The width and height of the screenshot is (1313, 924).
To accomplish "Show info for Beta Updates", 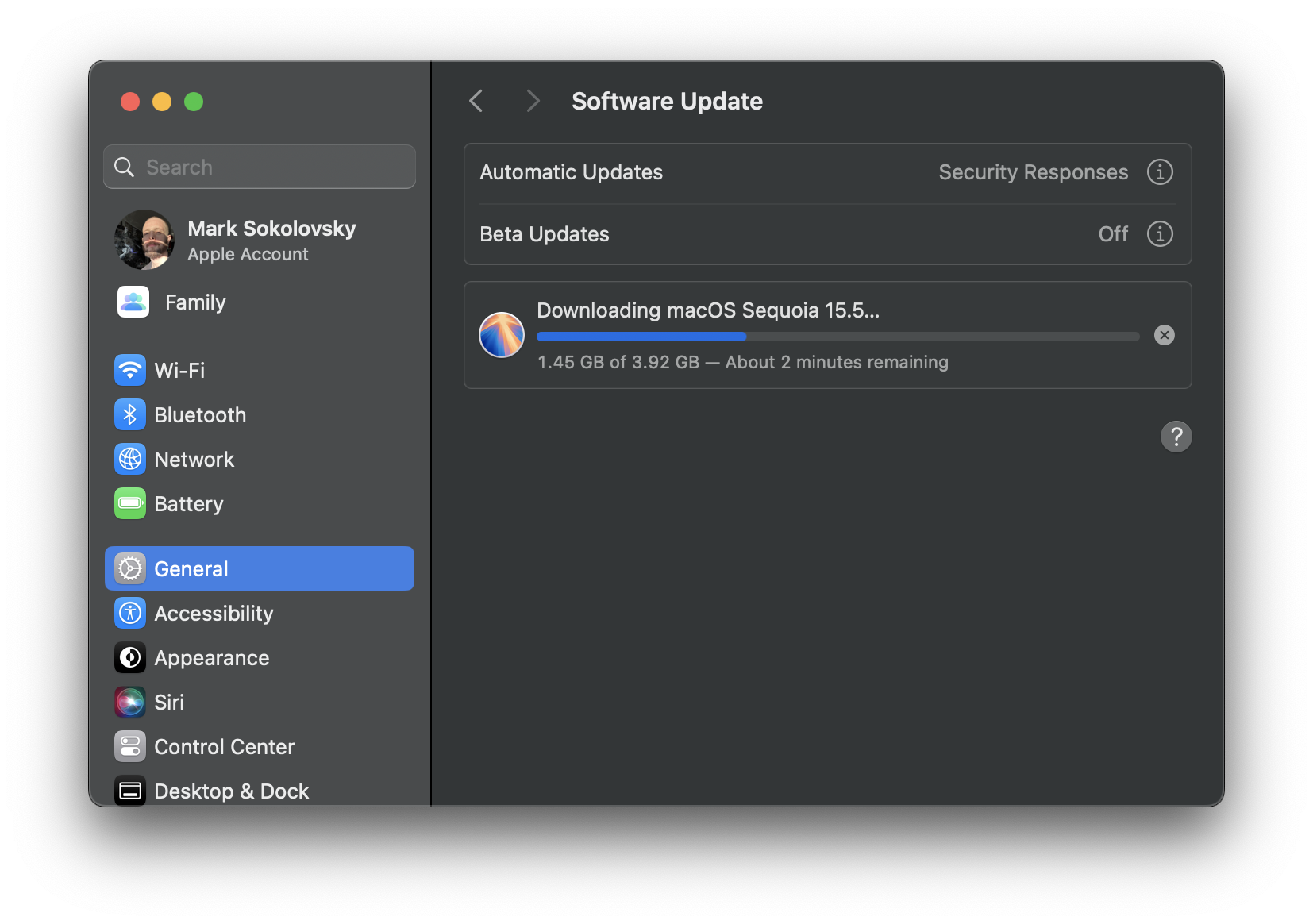I will pos(1160,234).
